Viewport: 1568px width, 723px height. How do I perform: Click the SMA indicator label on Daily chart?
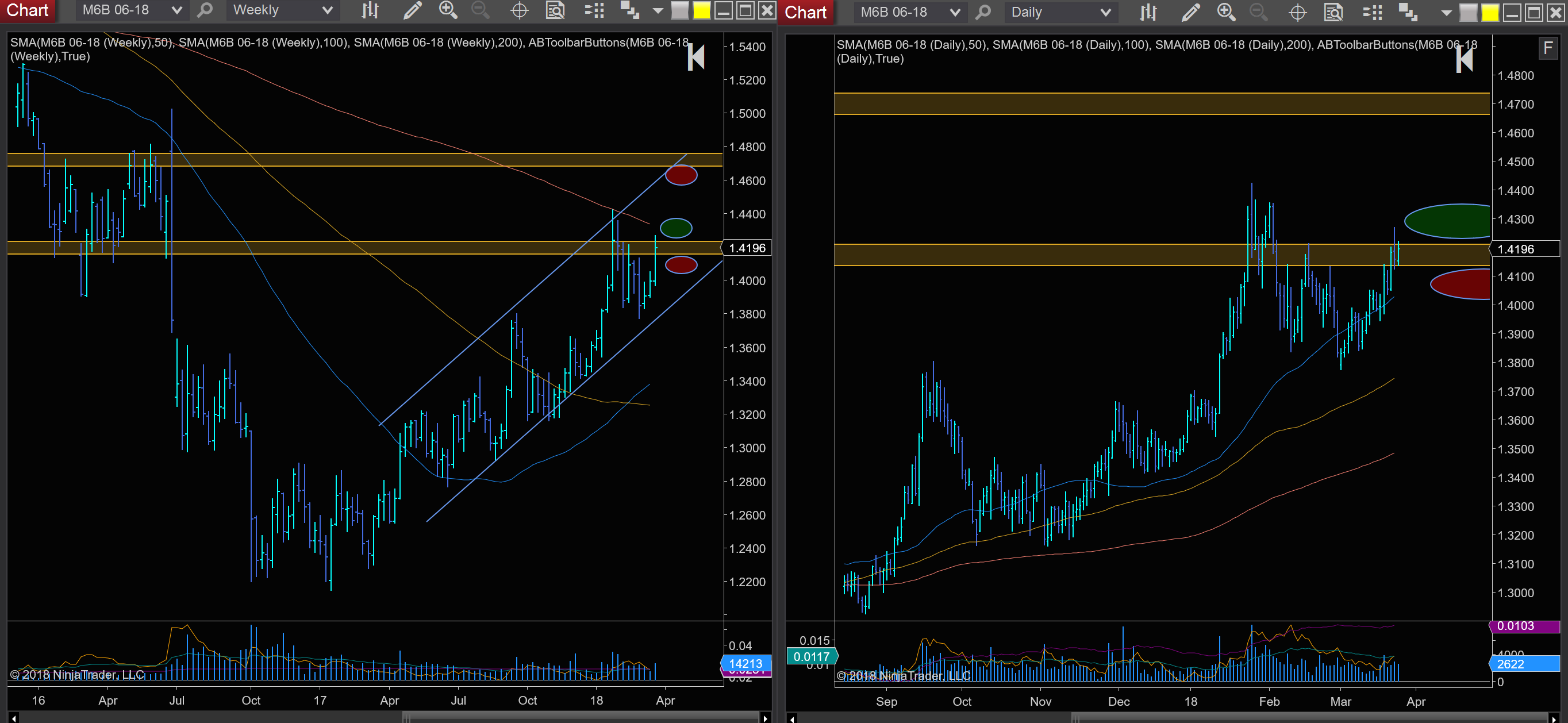pos(1156,52)
